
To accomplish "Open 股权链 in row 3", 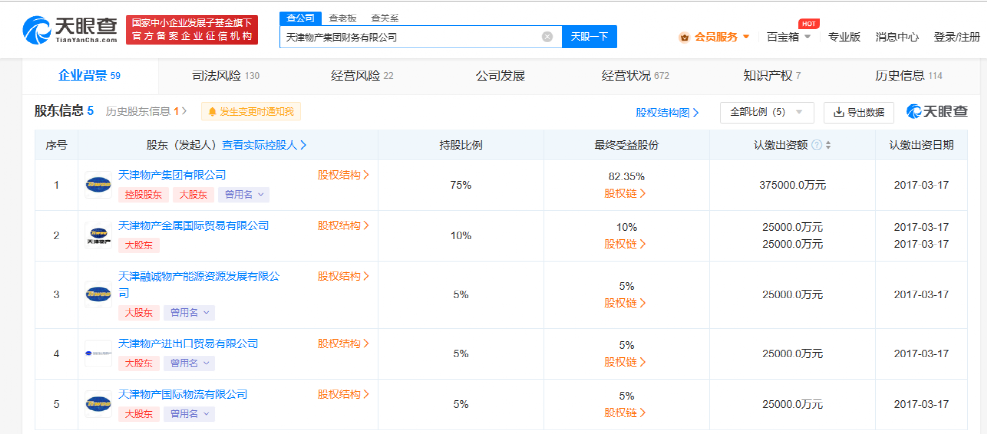I will pos(625,303).
